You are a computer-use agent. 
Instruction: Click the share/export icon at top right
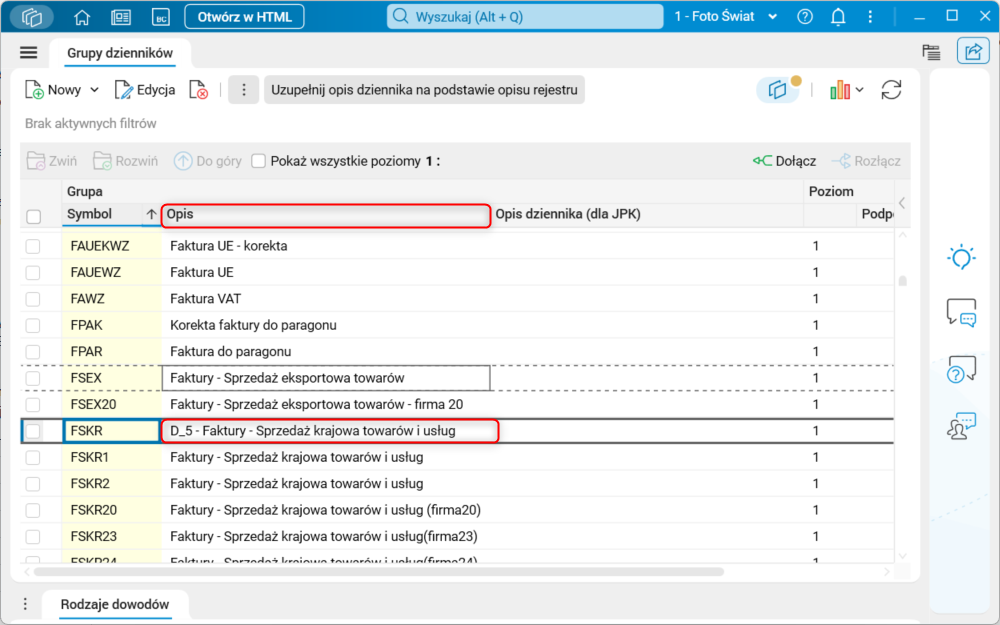pyautogui.click(x=973, y=52)
